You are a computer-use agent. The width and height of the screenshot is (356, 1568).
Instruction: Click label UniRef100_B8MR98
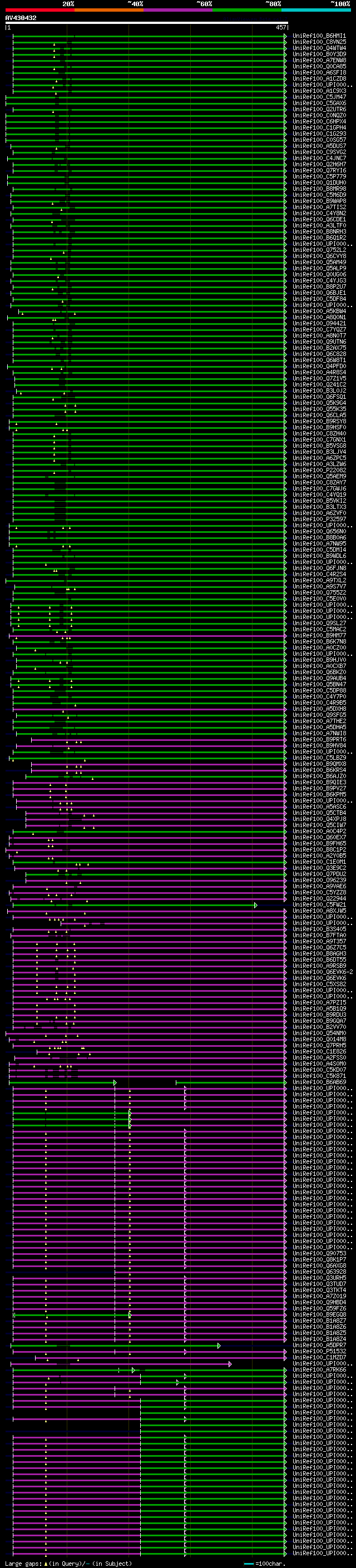point(319,189)
